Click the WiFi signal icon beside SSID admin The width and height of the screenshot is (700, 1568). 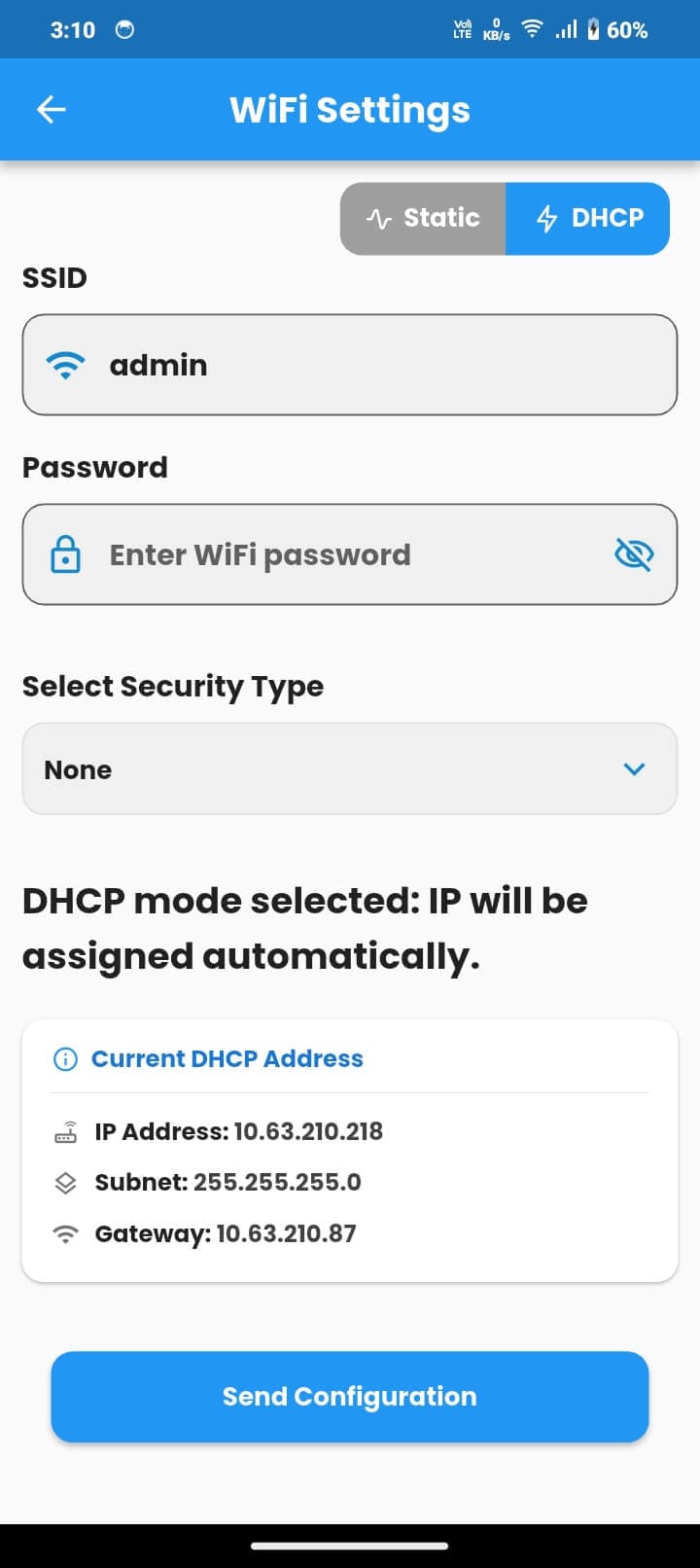[64, 365]
